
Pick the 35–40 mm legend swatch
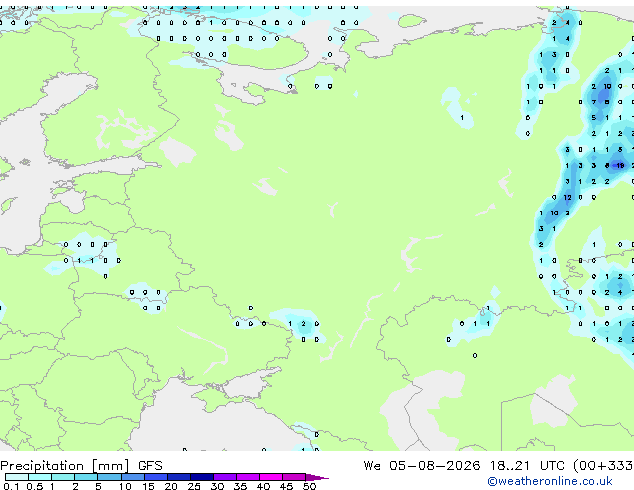tap(248, 477)
